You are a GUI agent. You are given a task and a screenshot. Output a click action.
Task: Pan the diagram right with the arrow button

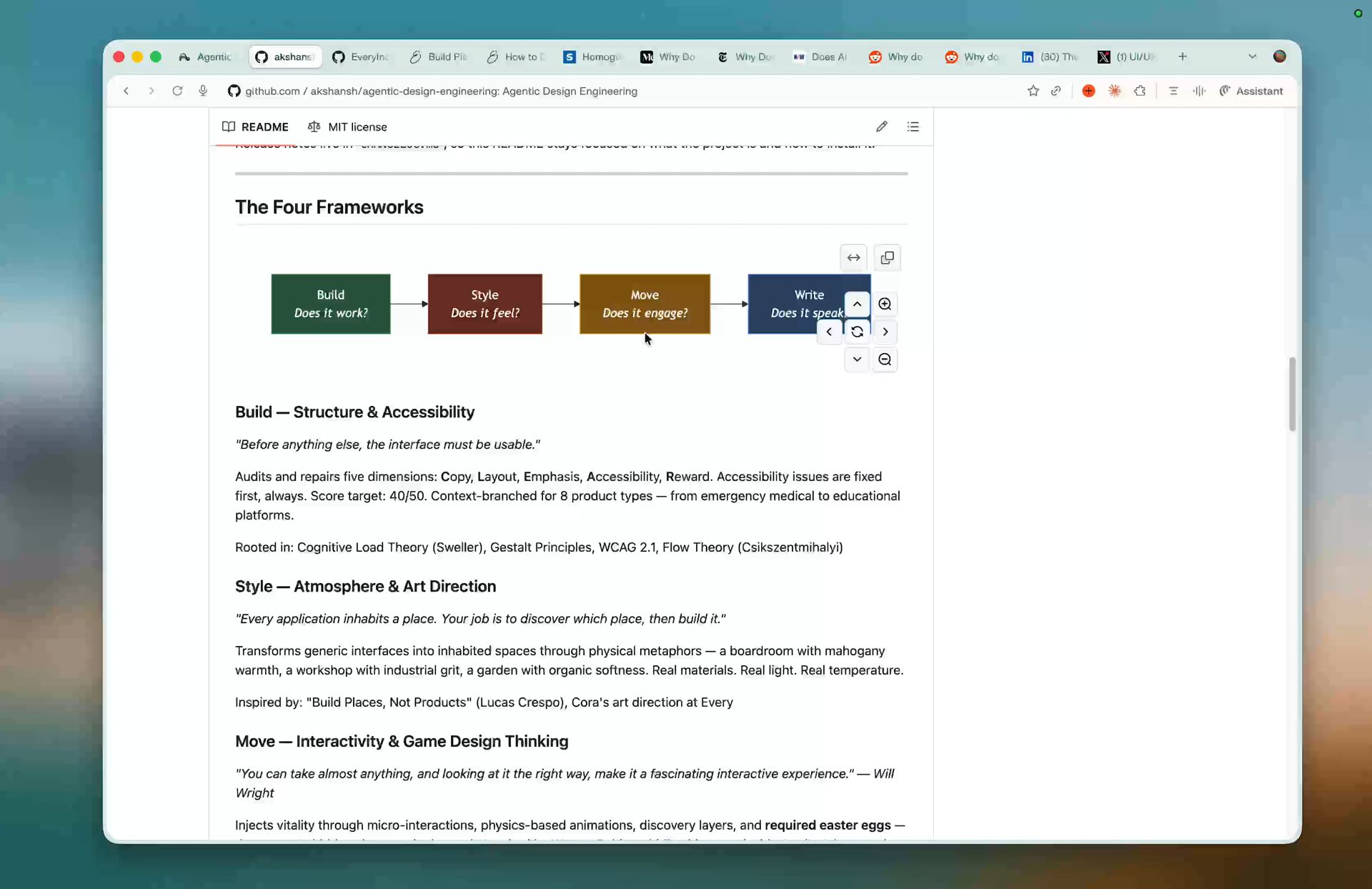point(885,332)
